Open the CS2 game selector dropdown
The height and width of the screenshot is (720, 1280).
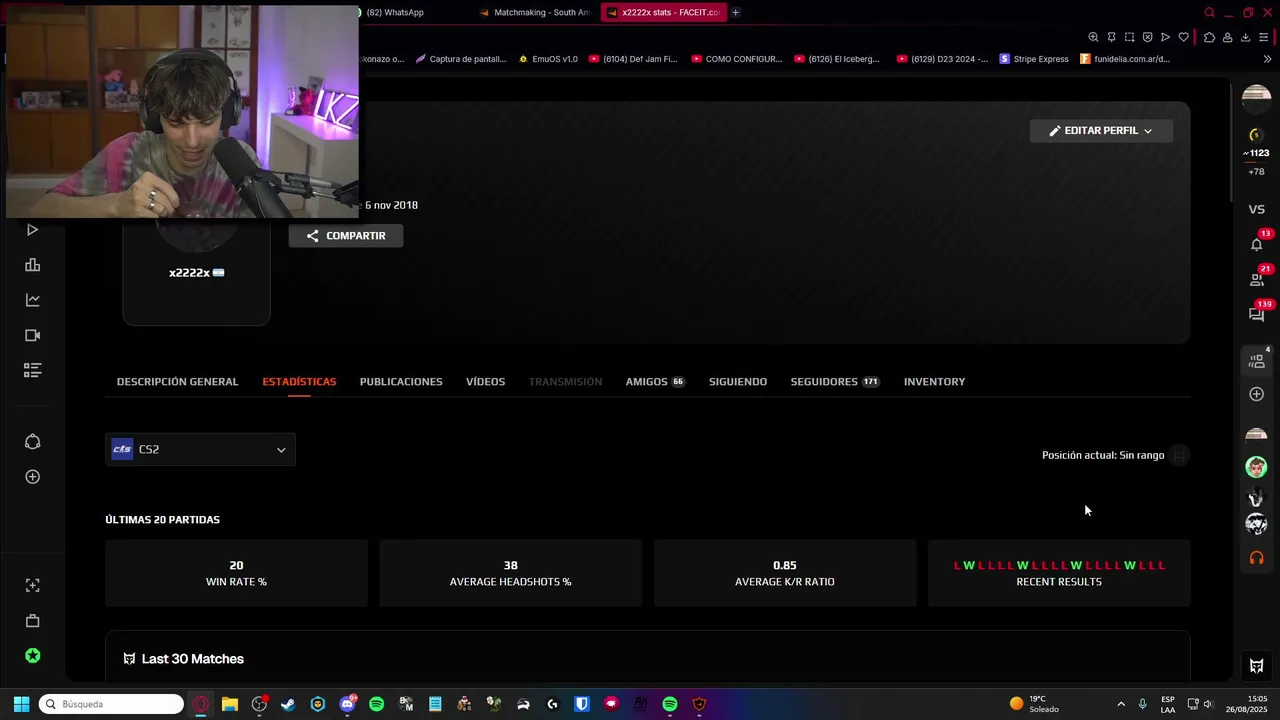(x=200, y=450)
